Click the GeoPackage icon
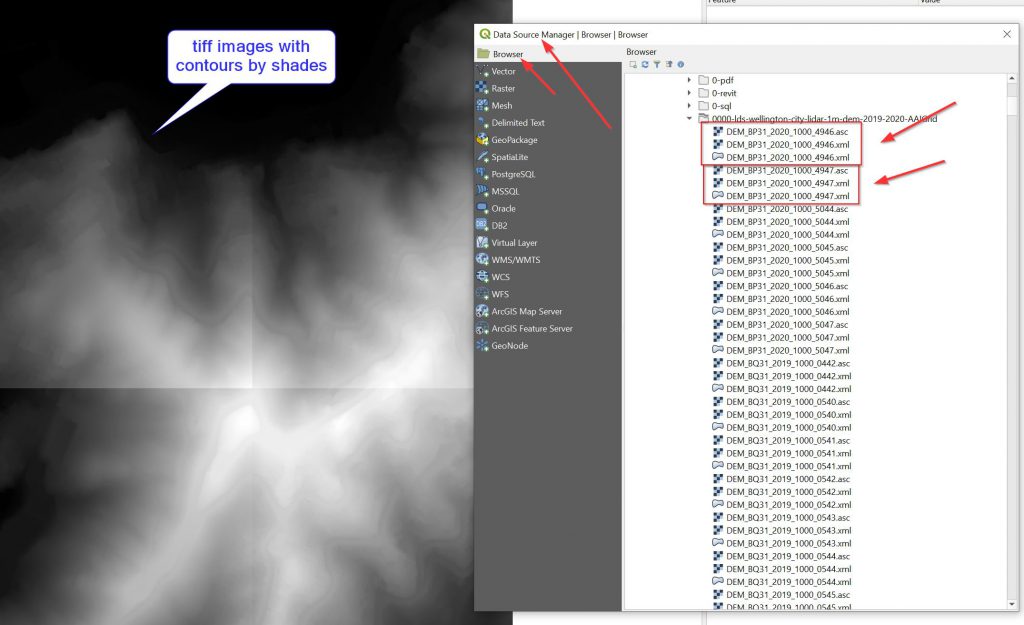The image size is (1024, 625). click(x=483, y=140)
